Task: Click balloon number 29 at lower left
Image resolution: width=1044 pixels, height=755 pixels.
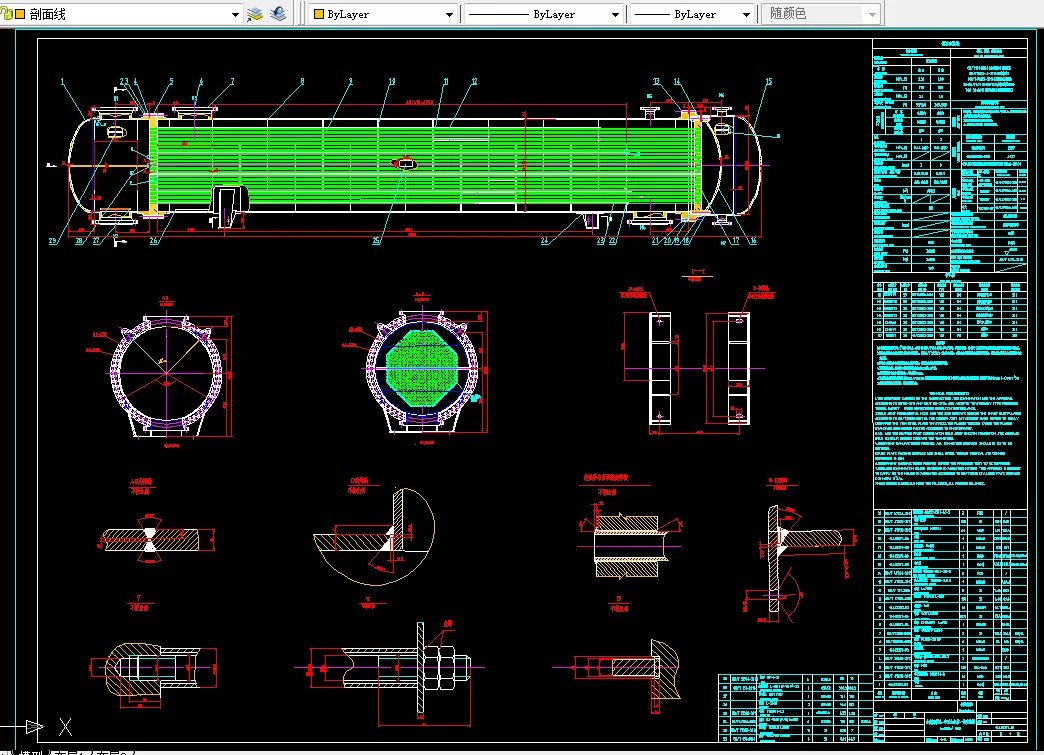Action: tap(53, 241)
